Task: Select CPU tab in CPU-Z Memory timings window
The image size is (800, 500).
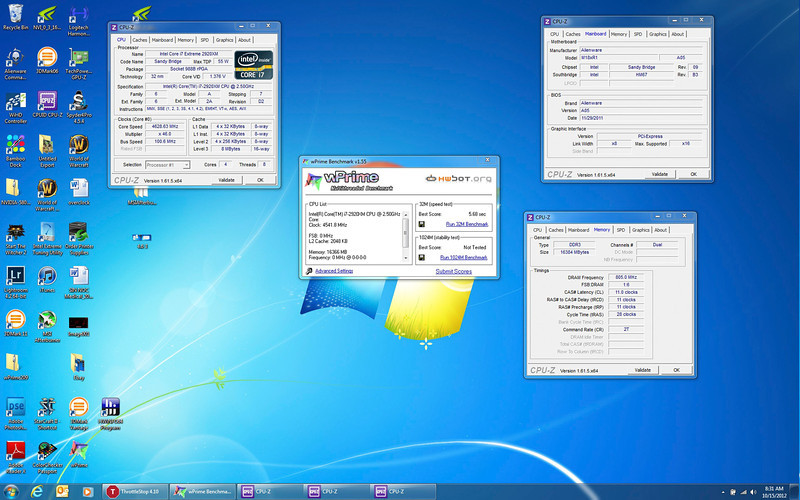Action: pos(537,230)
